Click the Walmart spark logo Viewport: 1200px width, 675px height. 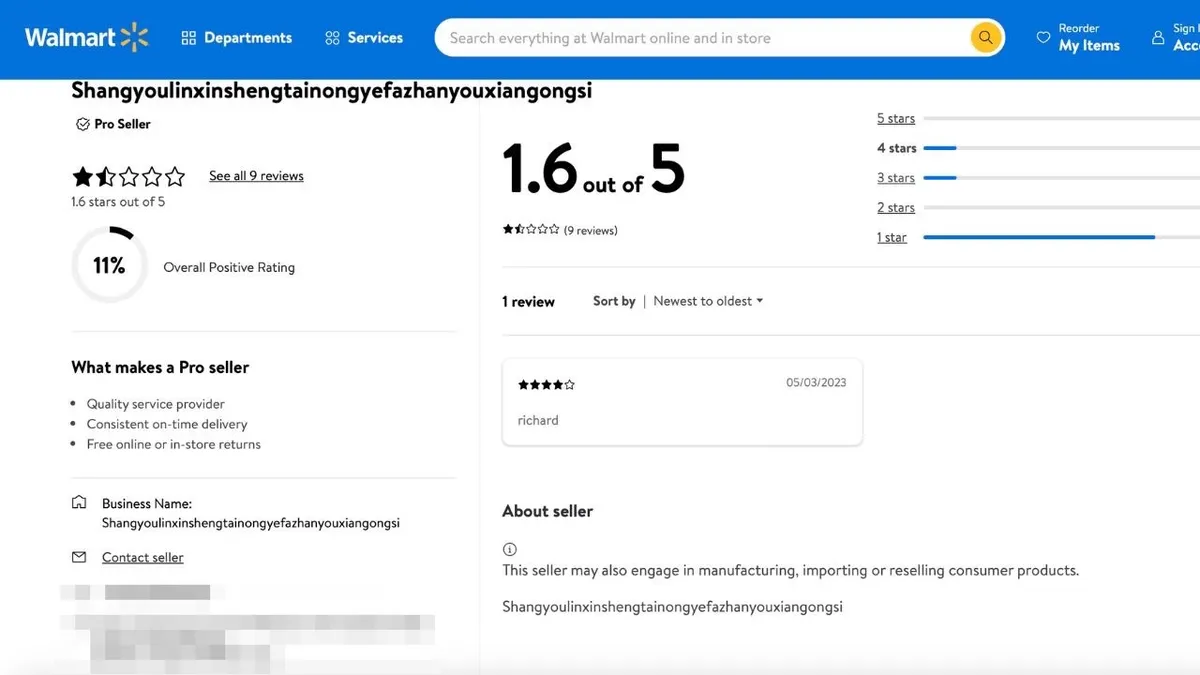pyautogui.click(x=134, y=38)
